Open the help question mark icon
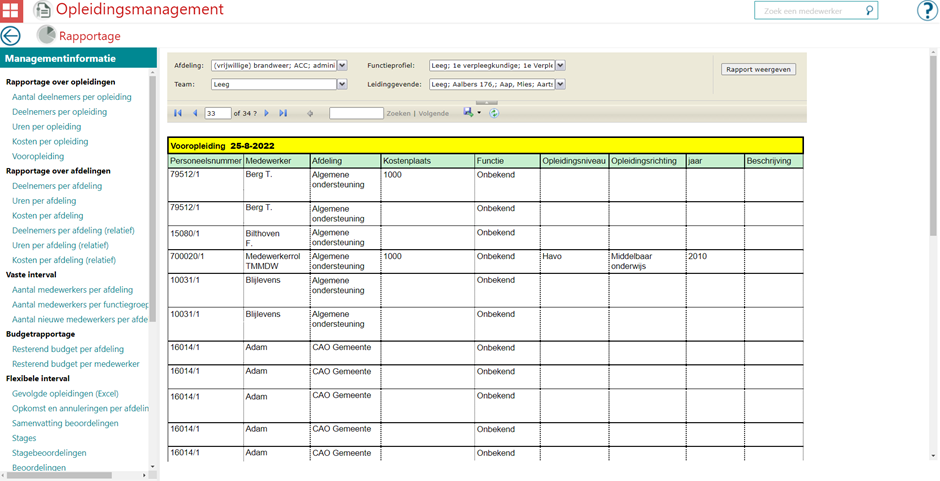The height and width of the screenshot is (481, 940). pos(927,11)
